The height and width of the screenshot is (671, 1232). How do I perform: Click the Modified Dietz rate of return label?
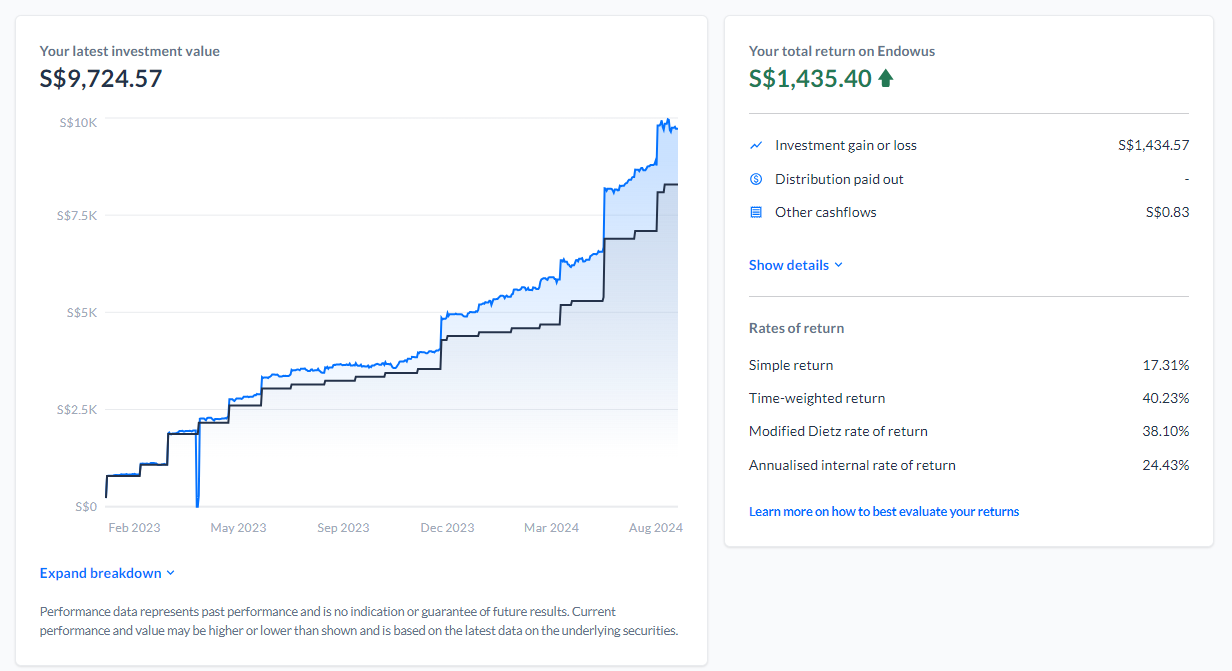pos(838,431)
